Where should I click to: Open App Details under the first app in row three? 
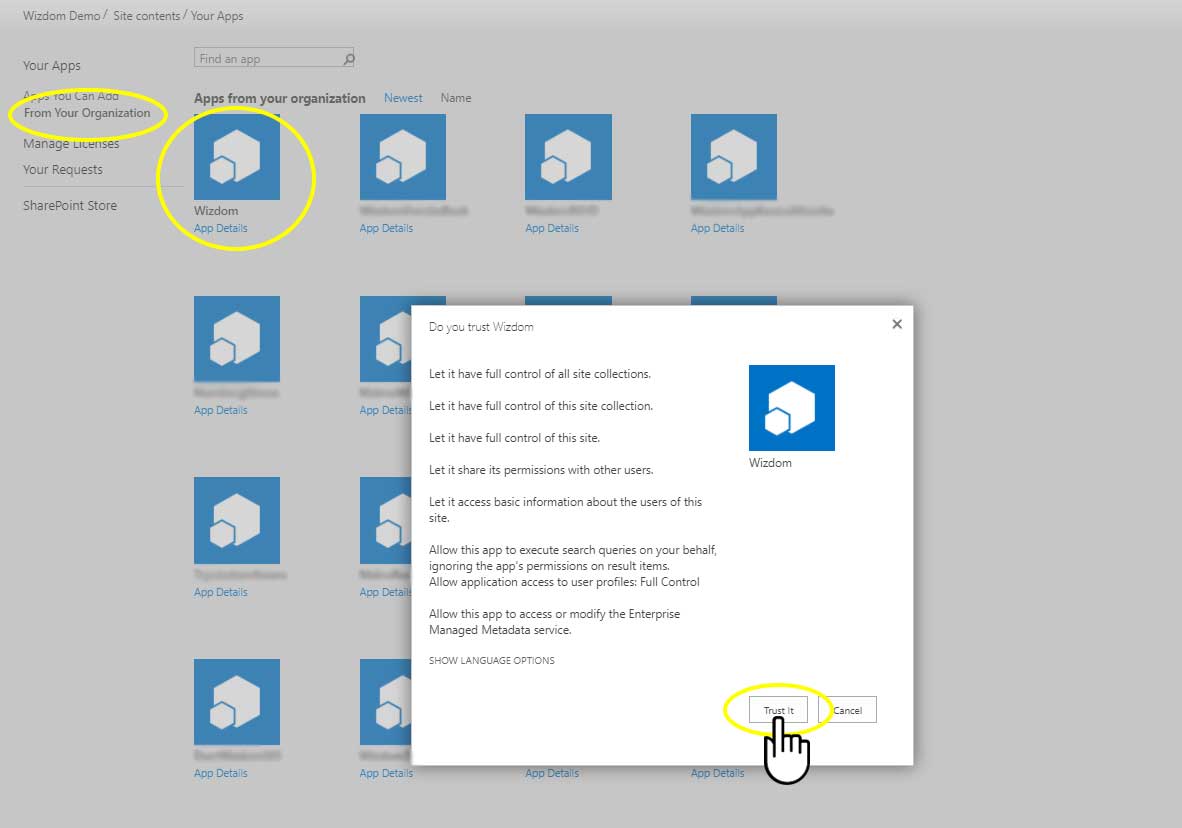pyautogui.click(x=220, y=592)
